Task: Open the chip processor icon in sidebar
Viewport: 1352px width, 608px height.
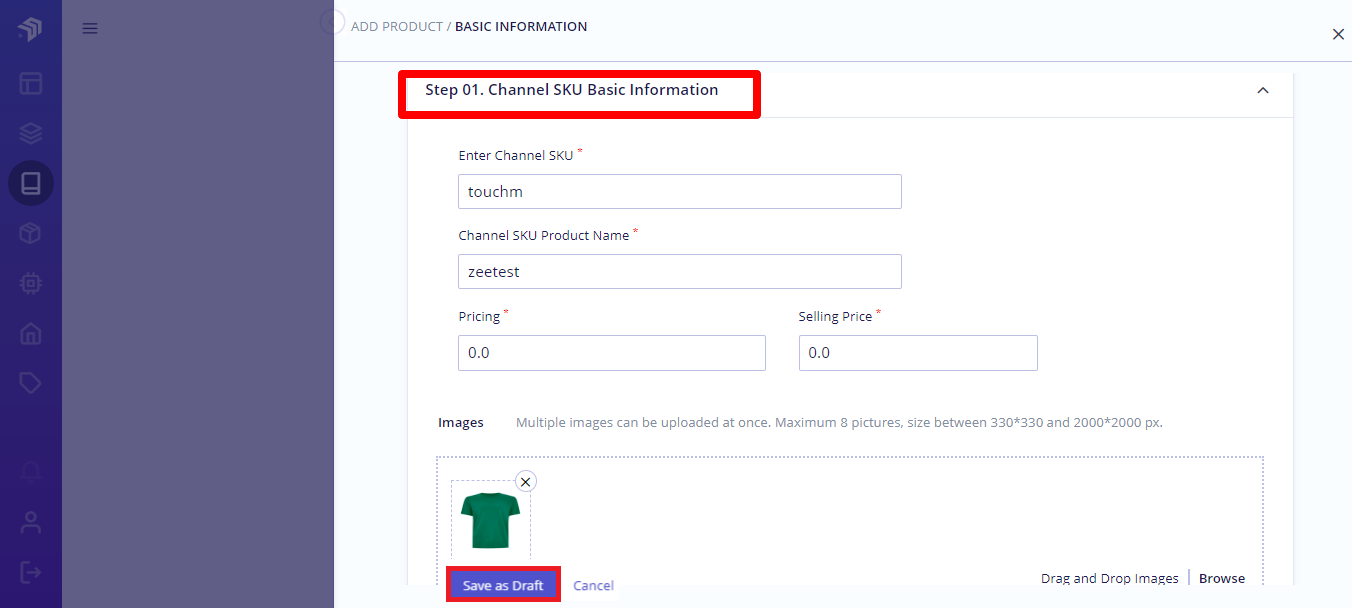Action: point(31,283)
